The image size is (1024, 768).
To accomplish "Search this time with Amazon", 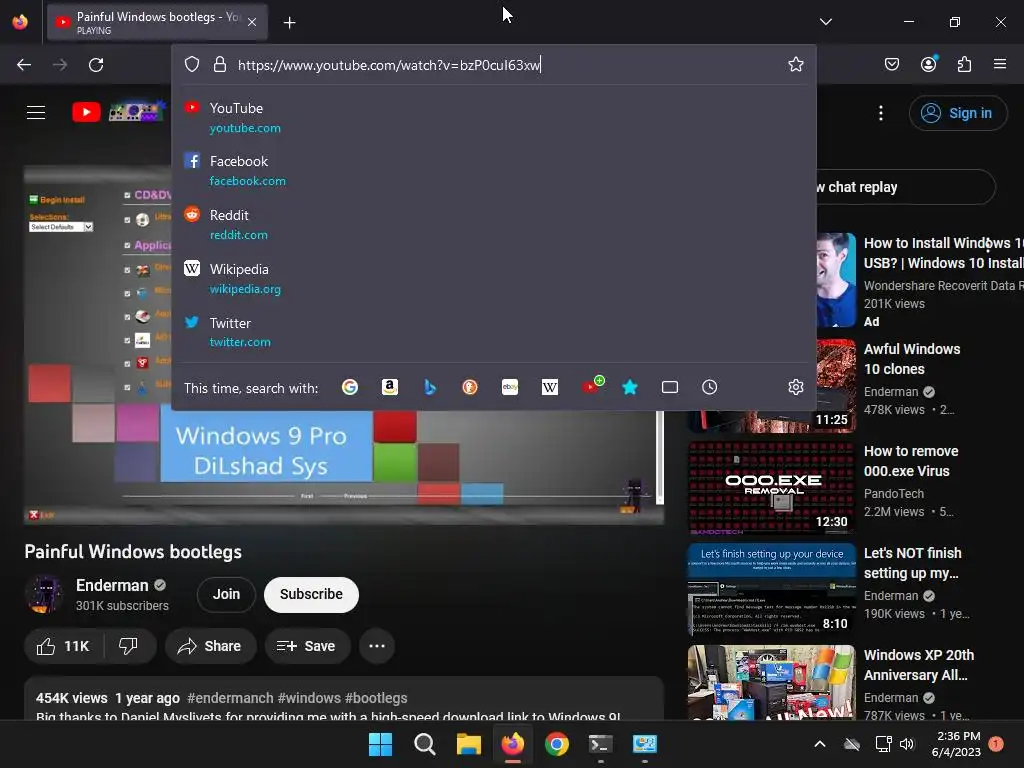I will [x=390, y=387].
